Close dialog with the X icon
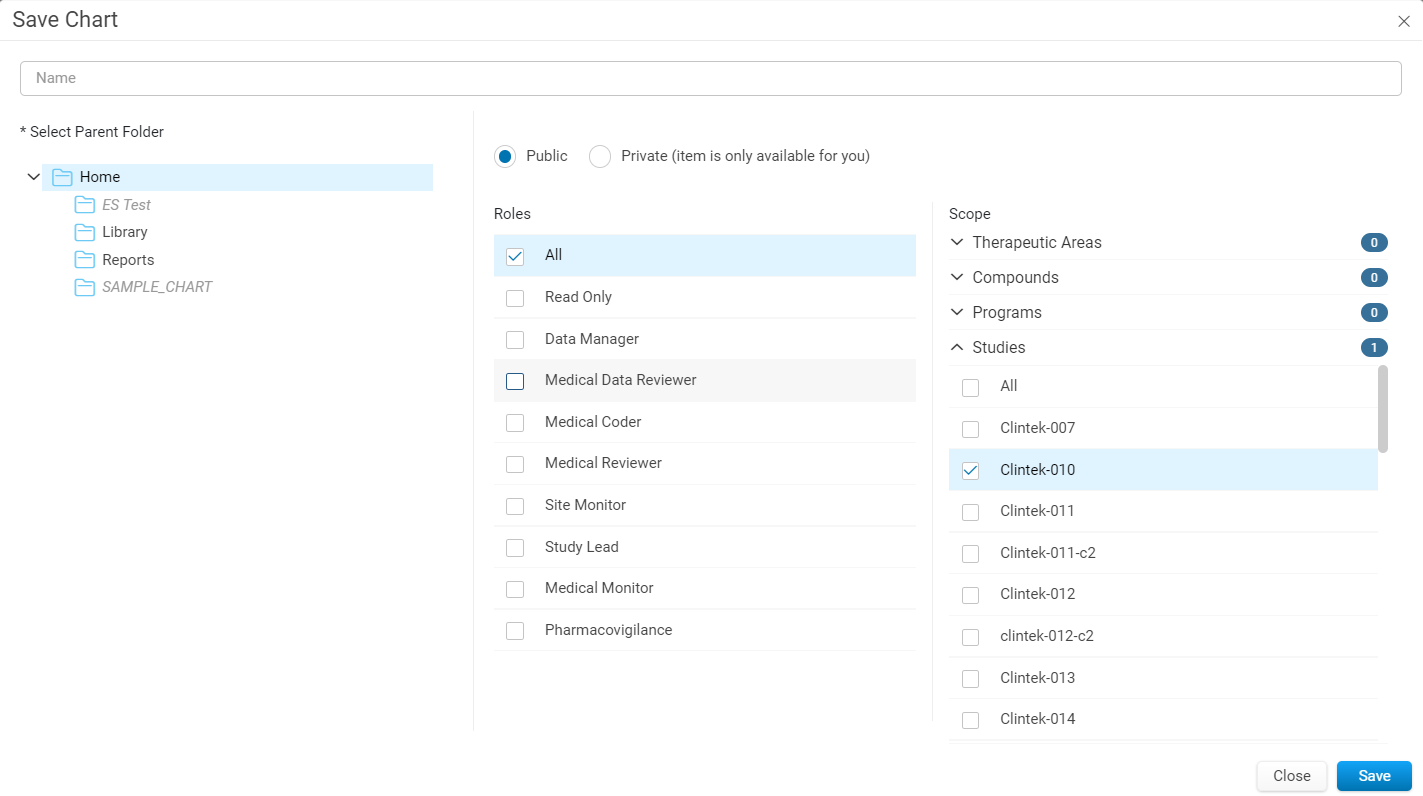The height and width of the screenshot is (796, 1423). (1404, 21)
